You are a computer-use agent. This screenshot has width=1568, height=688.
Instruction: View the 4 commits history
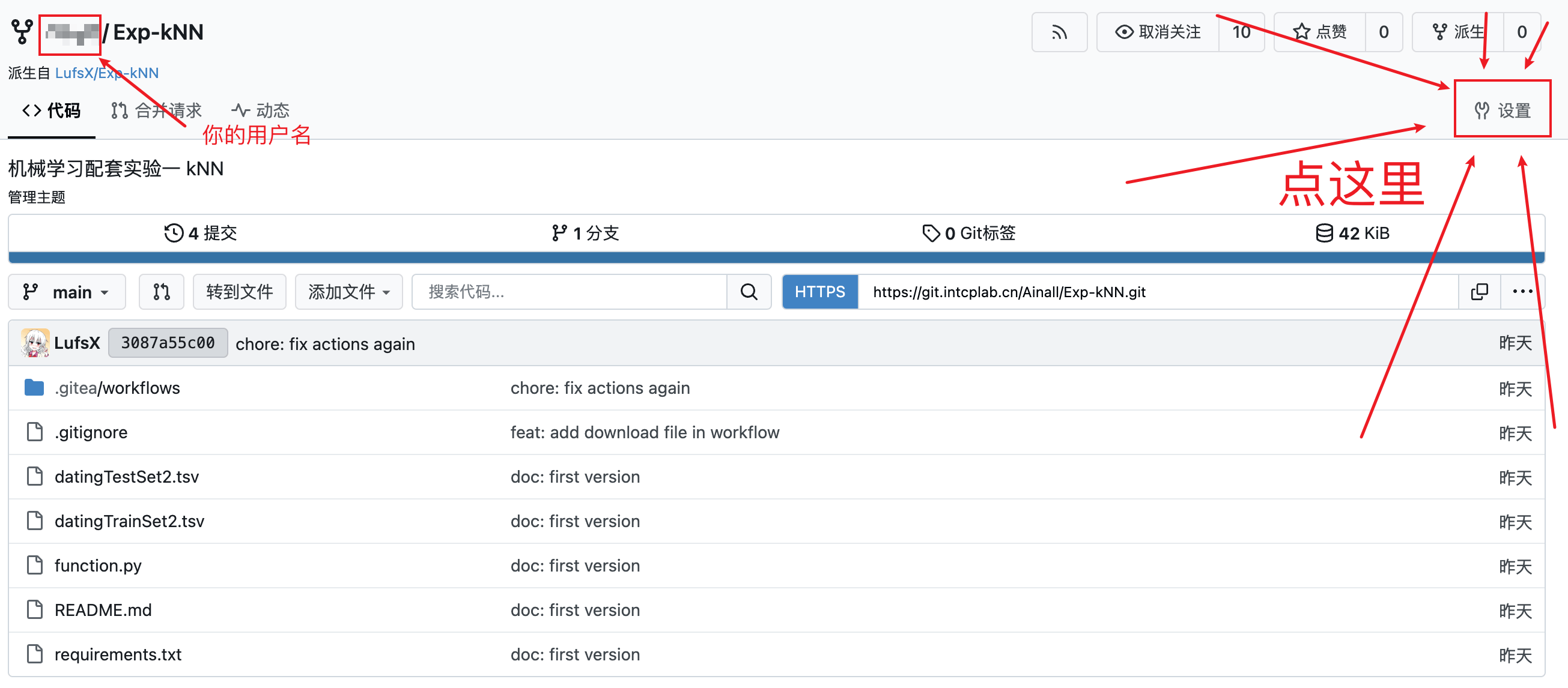(201, 233)
